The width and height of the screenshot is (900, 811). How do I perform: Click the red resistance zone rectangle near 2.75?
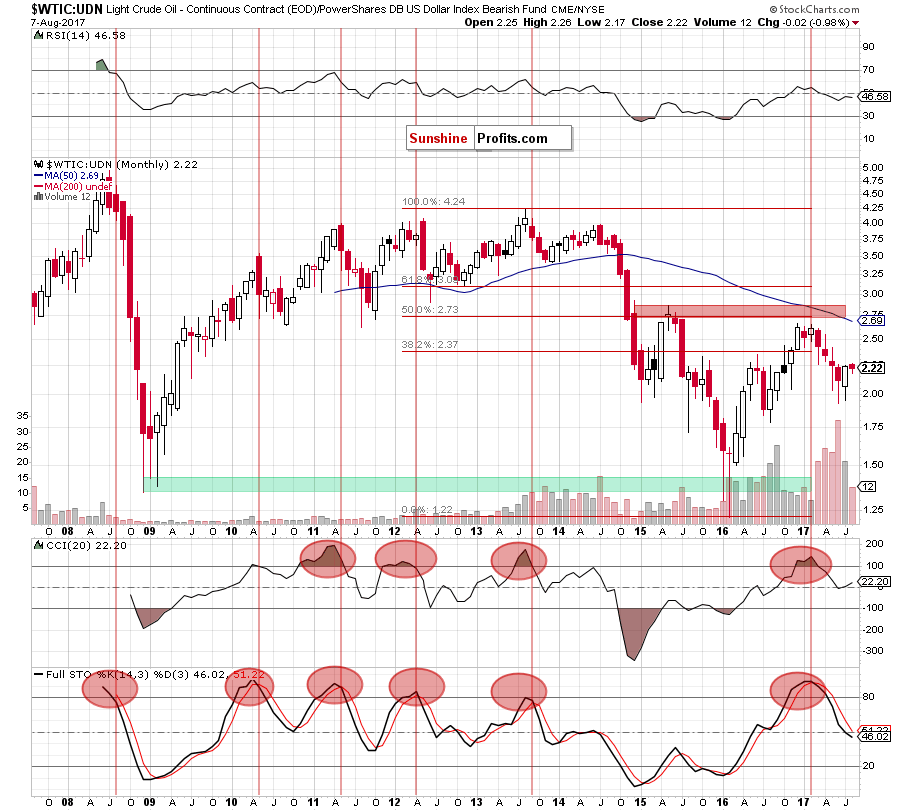(740, 311)
